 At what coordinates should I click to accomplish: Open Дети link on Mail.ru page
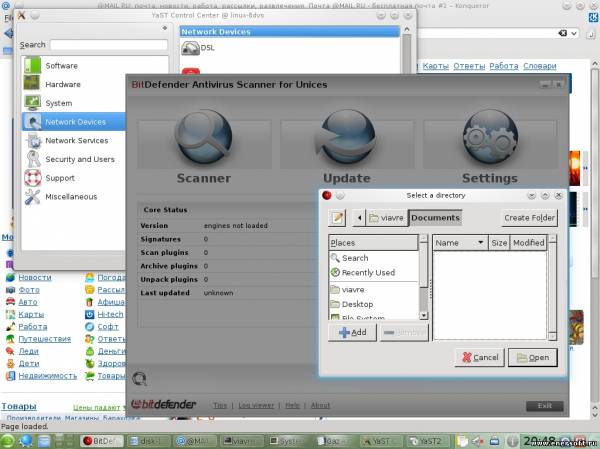pos(29,363)
